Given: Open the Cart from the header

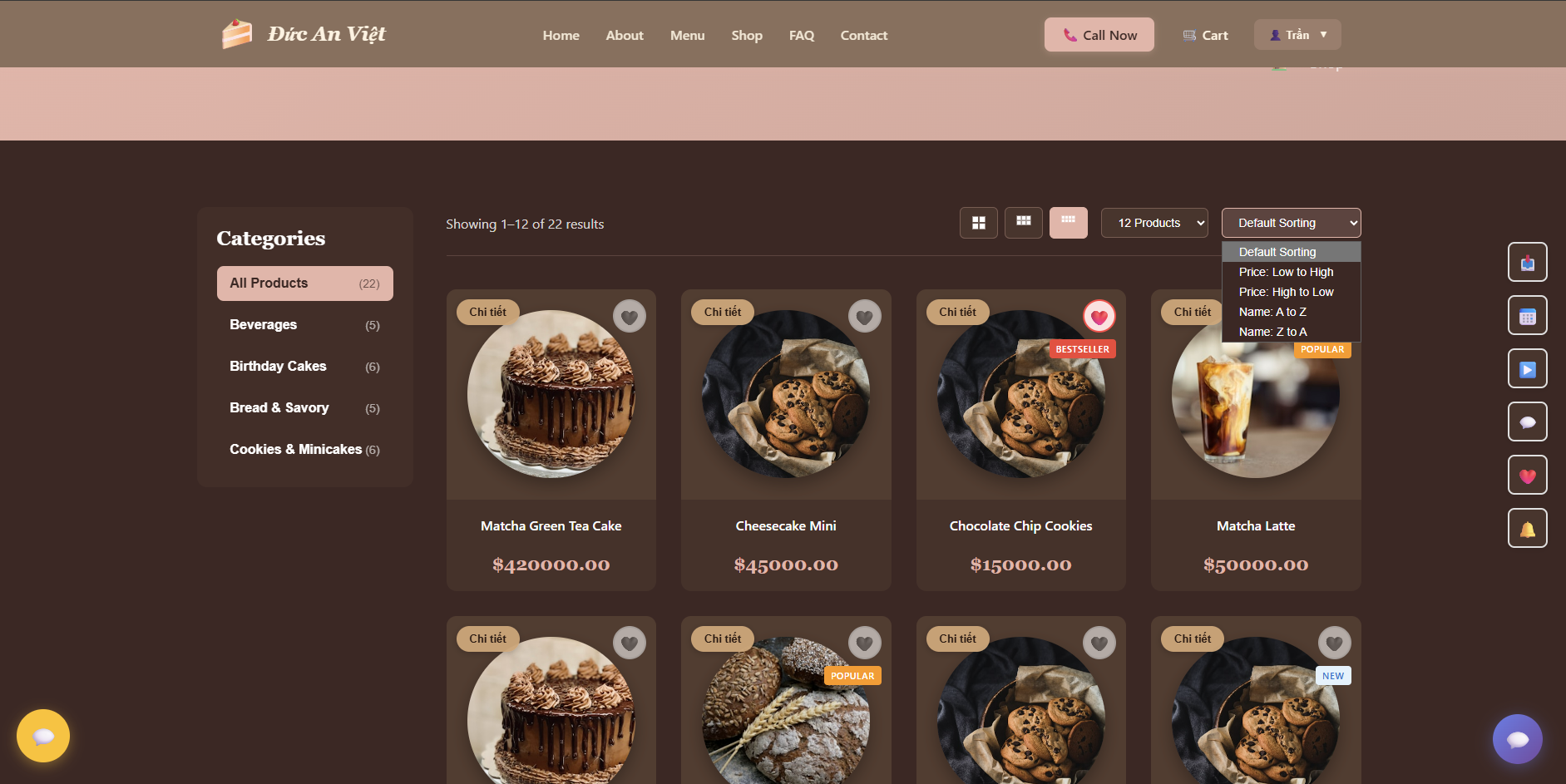Looking at the screenshot, I should 1206,35.
